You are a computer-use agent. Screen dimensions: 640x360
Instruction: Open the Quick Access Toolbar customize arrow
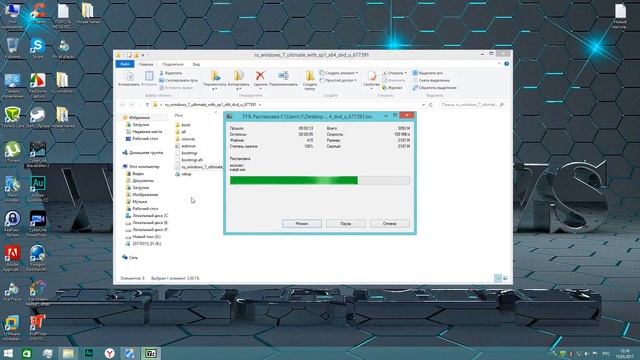coord(143,55)
